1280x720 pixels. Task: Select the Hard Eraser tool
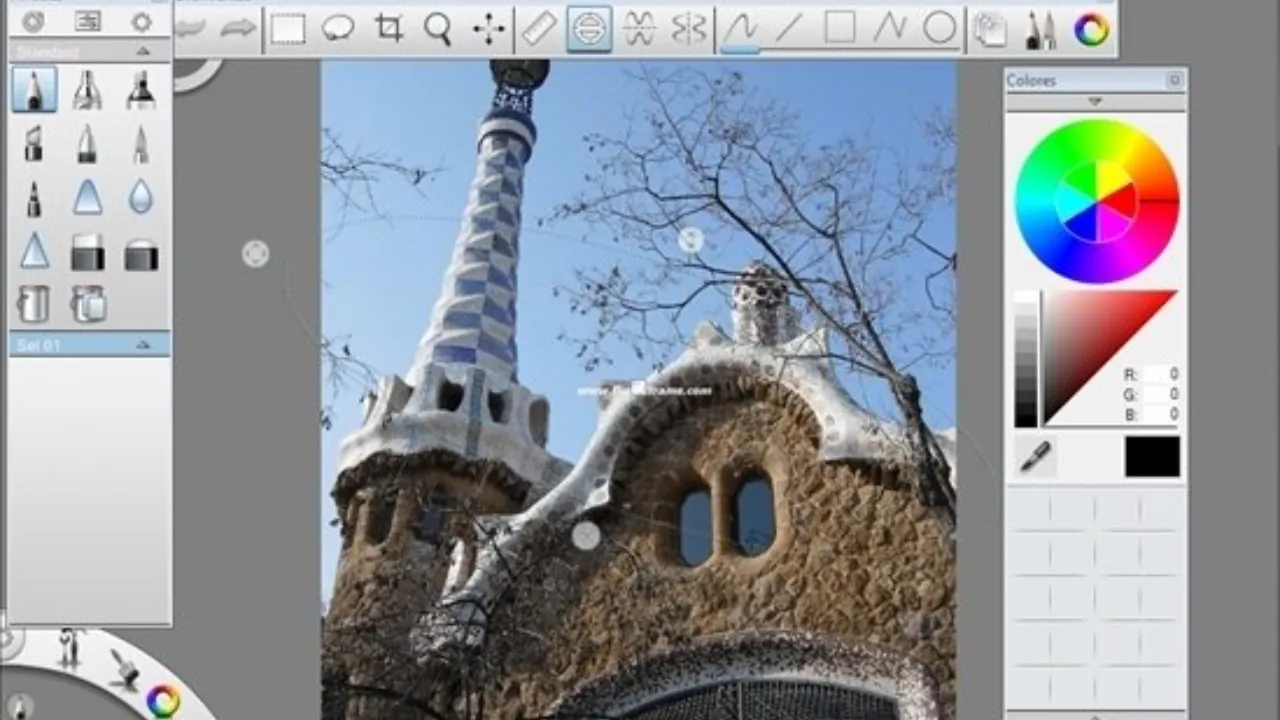88,252
